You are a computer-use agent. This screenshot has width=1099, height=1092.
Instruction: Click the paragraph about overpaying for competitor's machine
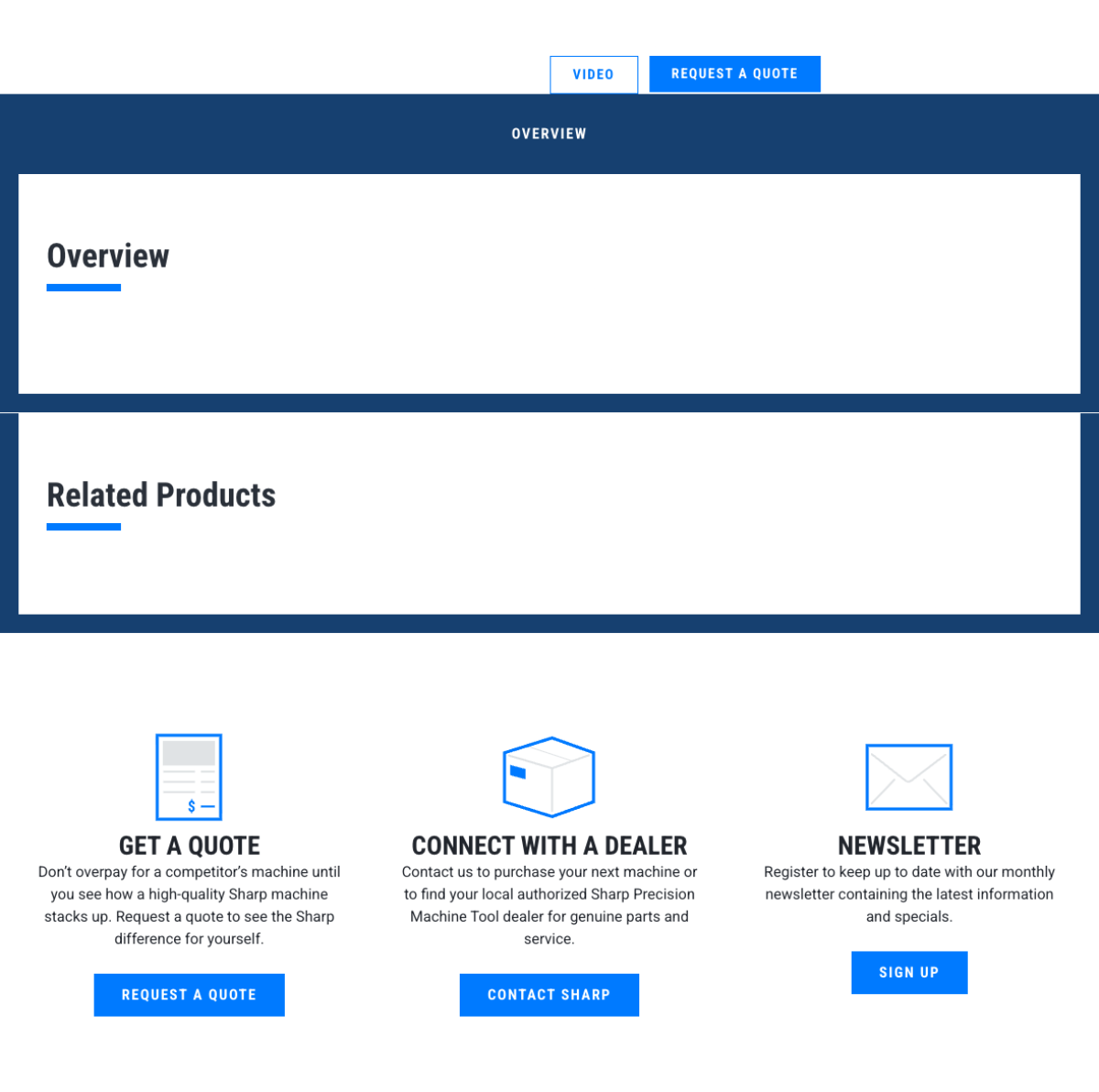190,905
